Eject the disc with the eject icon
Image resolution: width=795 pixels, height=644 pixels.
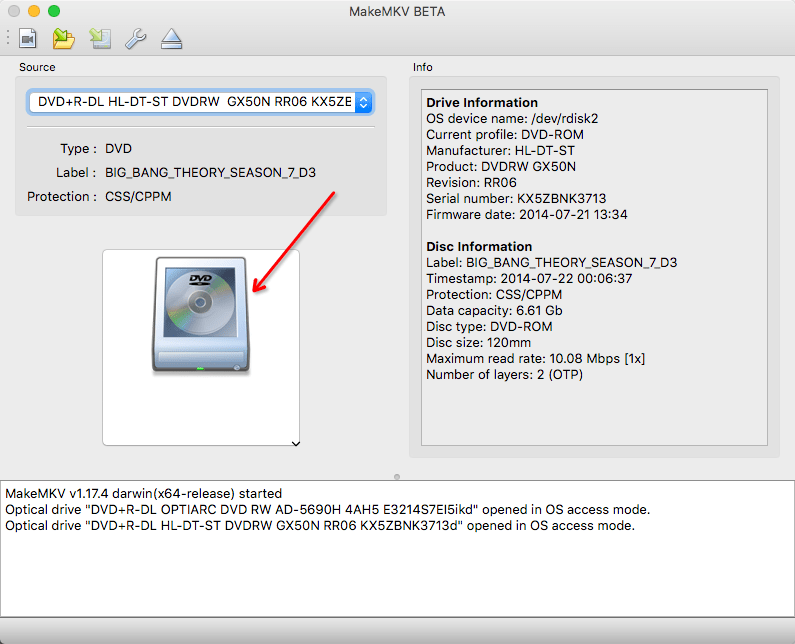(171, 39)
